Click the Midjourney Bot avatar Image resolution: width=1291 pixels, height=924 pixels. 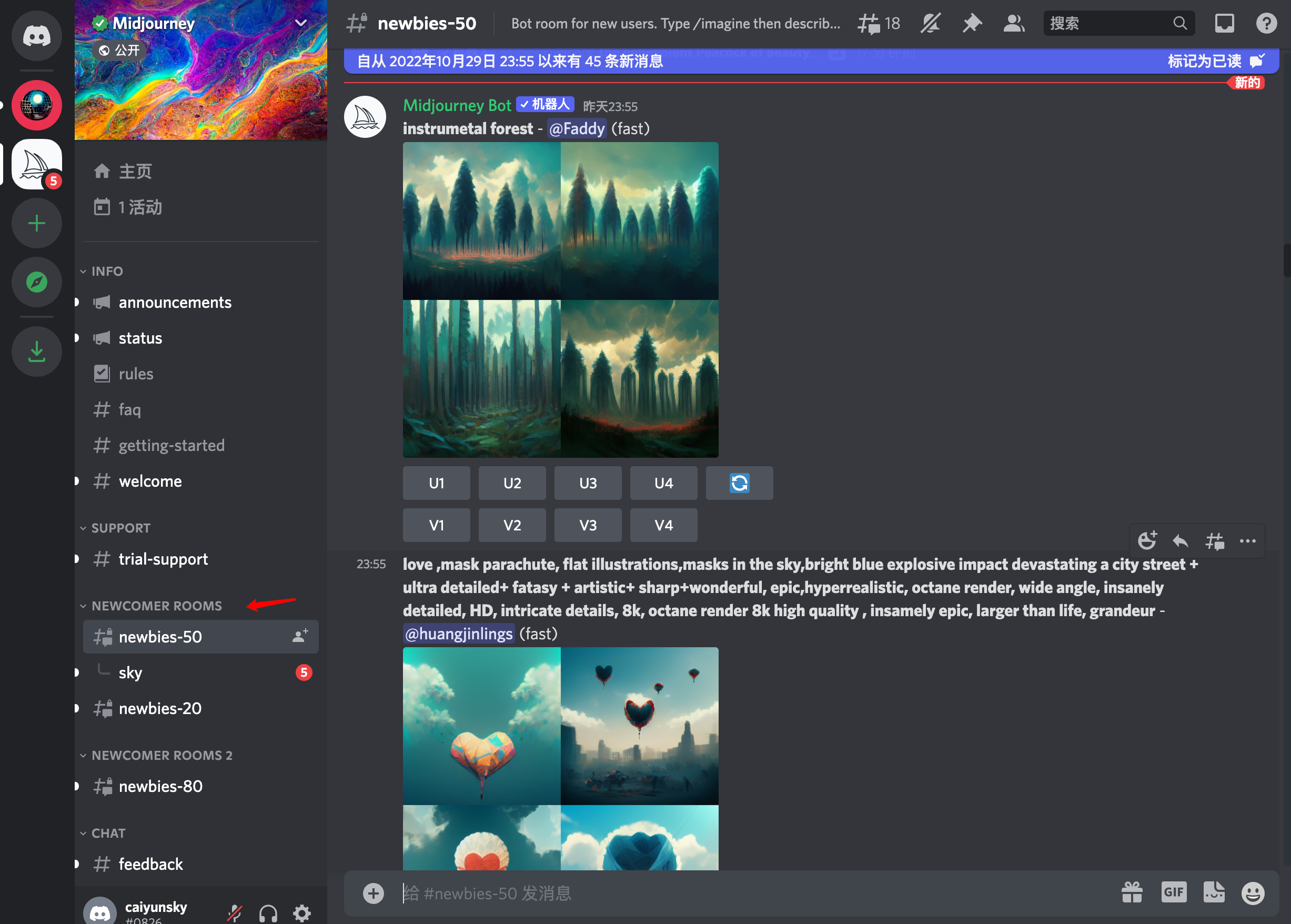click(x=365, y=117)
